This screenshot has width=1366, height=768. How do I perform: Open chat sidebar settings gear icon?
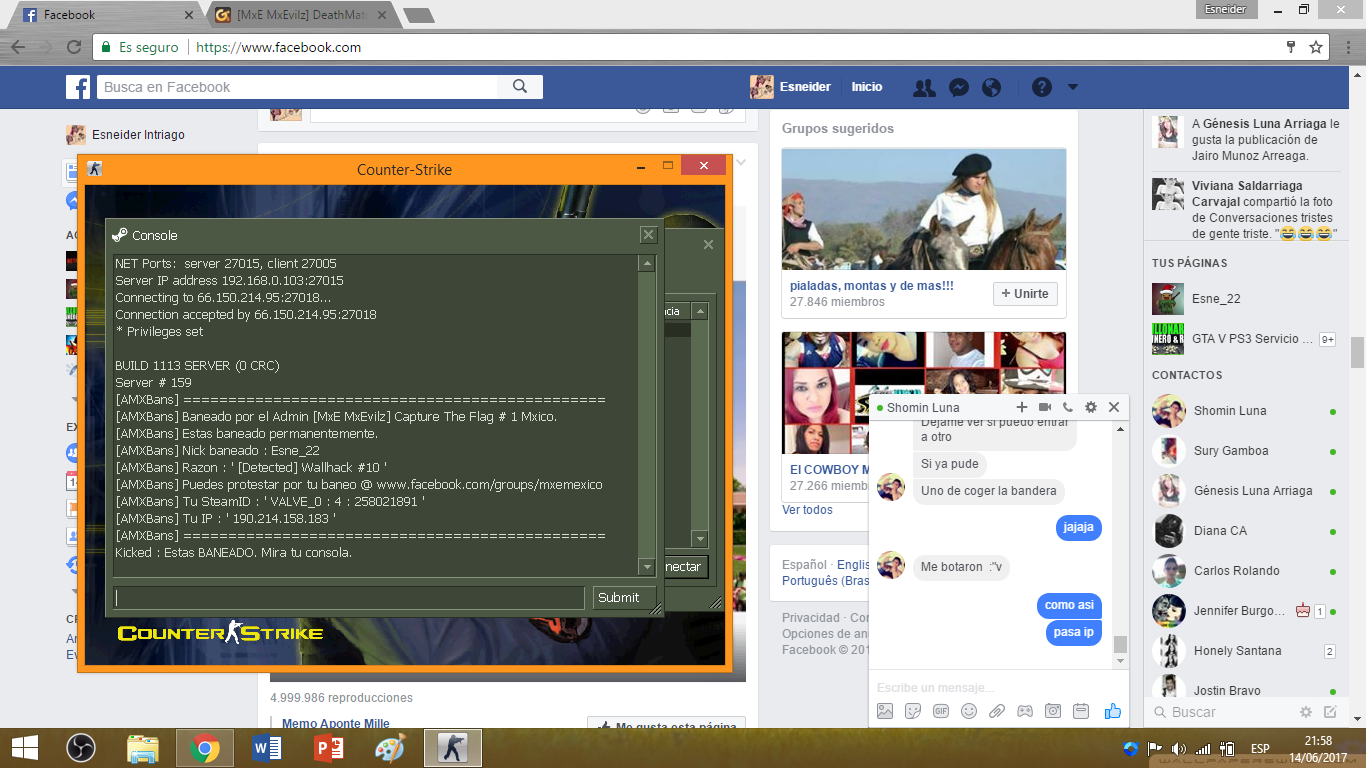click(x=1305, y=712)
